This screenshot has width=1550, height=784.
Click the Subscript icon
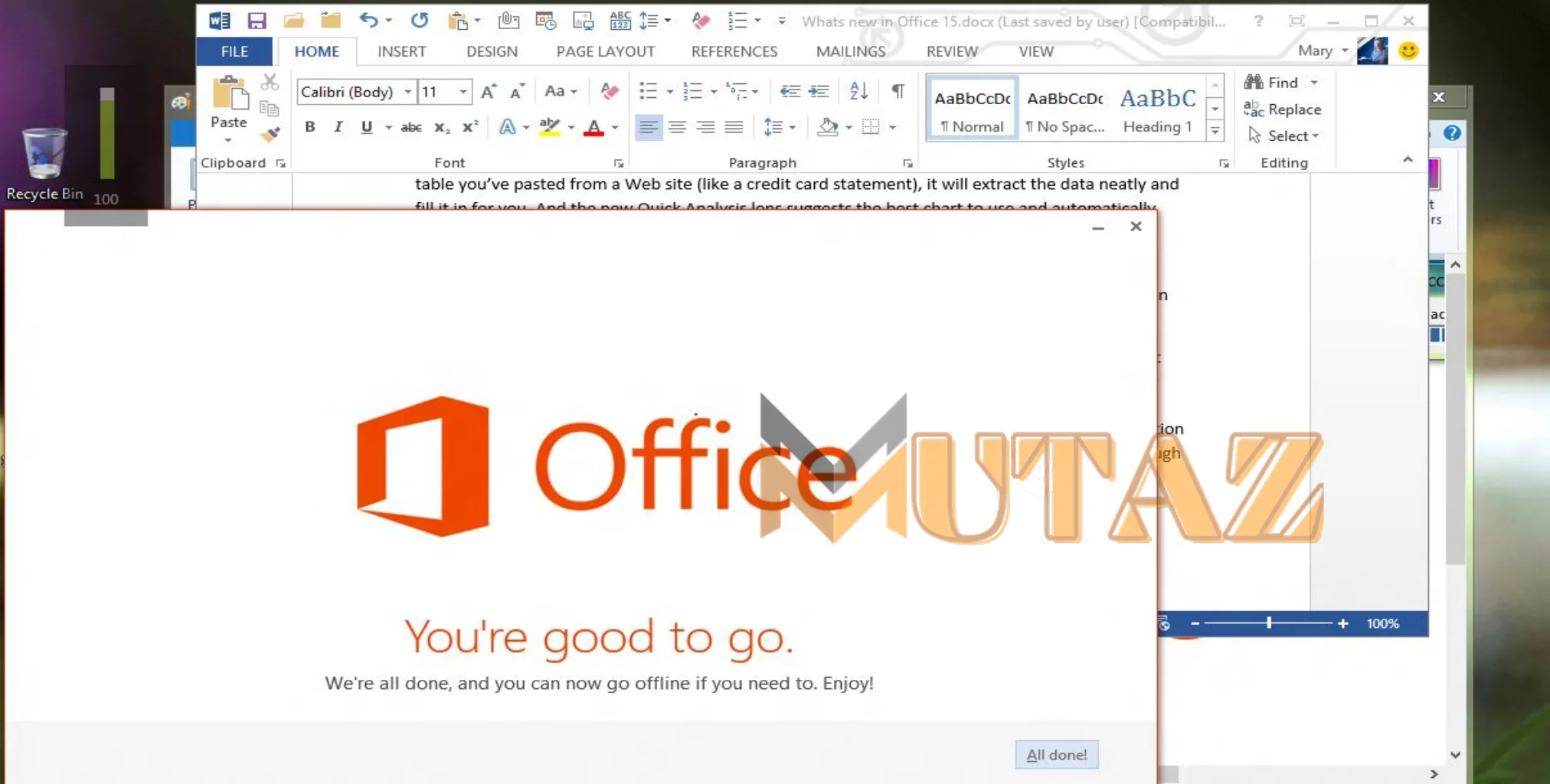pyautogui.click(x=442, y=128)
